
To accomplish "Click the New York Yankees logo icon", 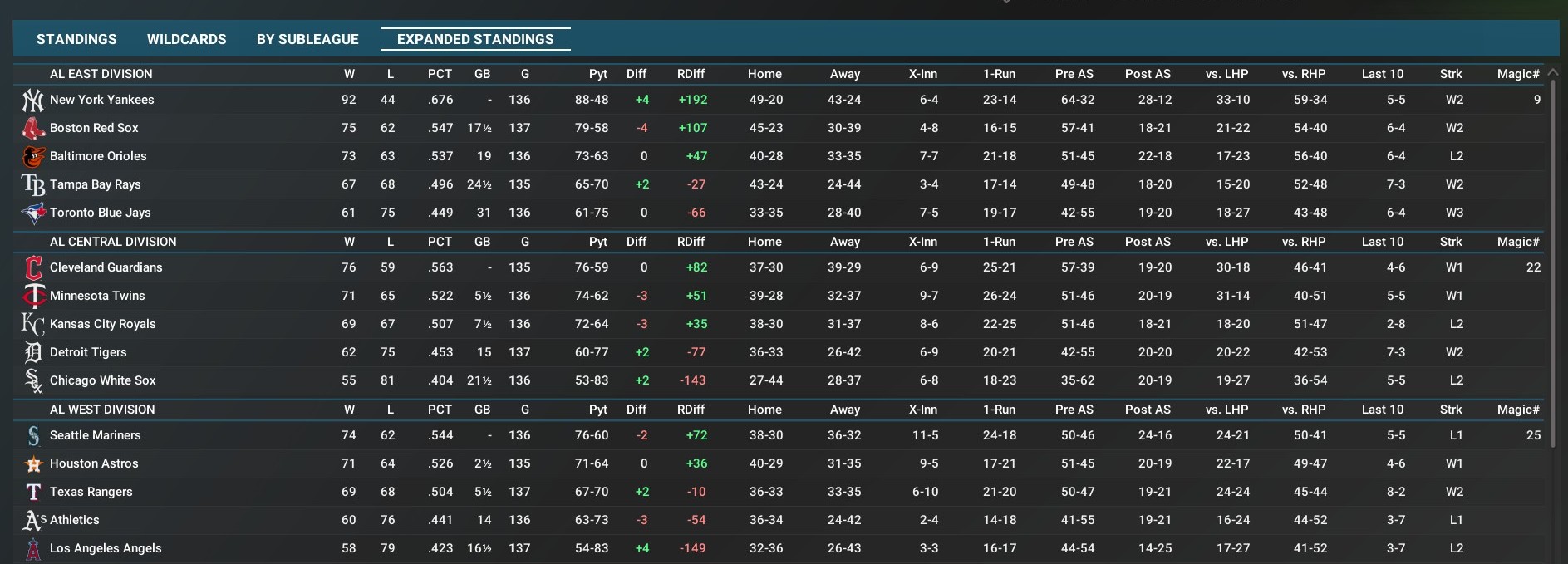I will point(32,101).
